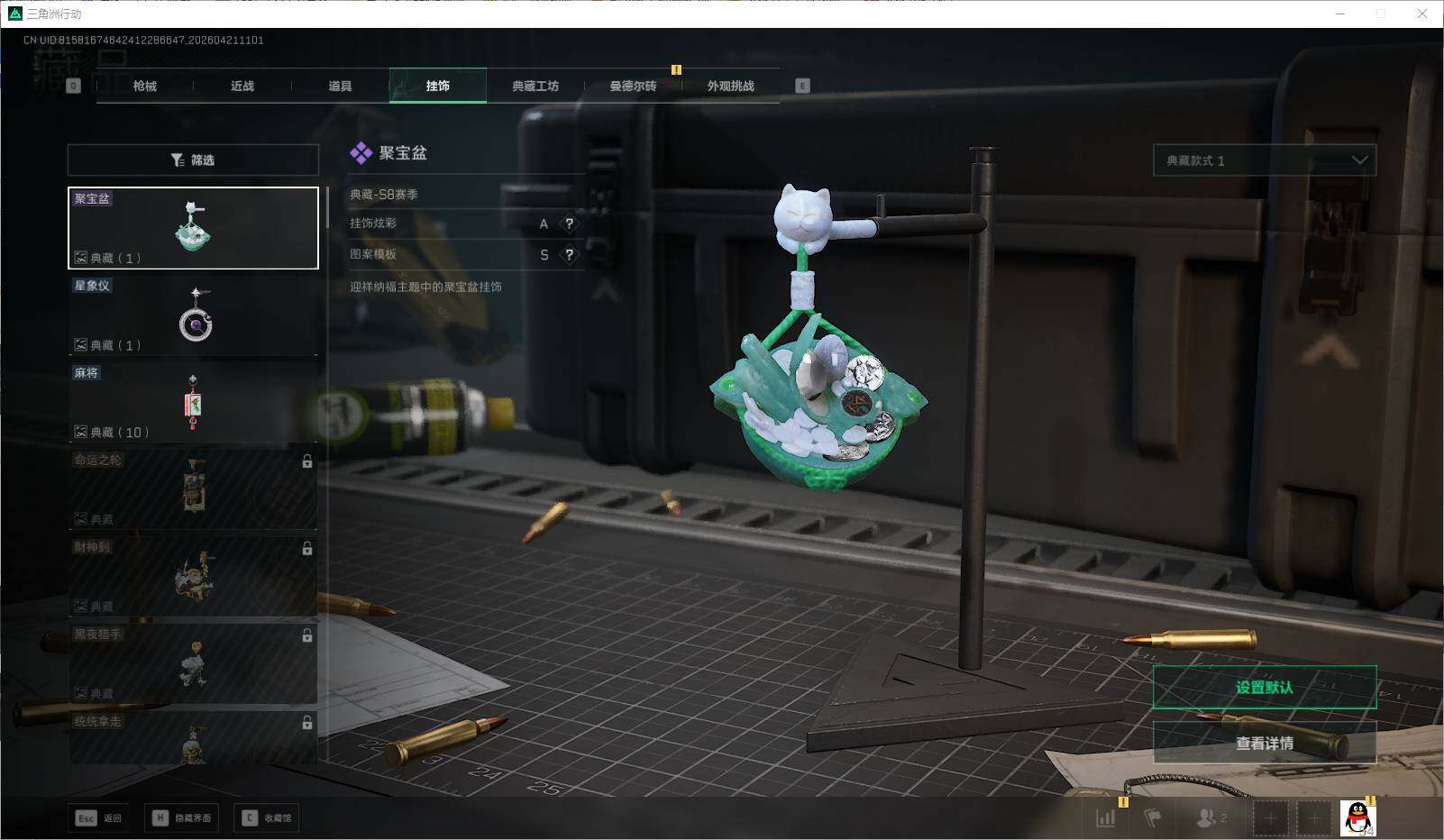Open the QQ penguin avatar

tap(1358, 818)
